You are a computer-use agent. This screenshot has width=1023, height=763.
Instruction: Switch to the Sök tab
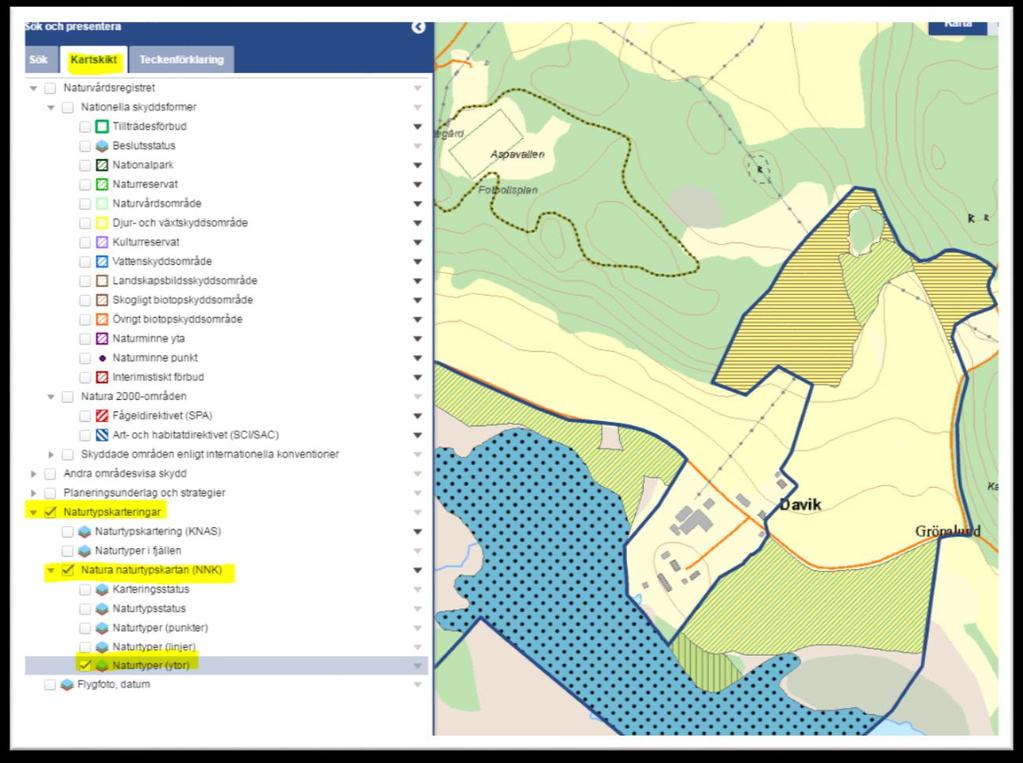pos(38,60)
